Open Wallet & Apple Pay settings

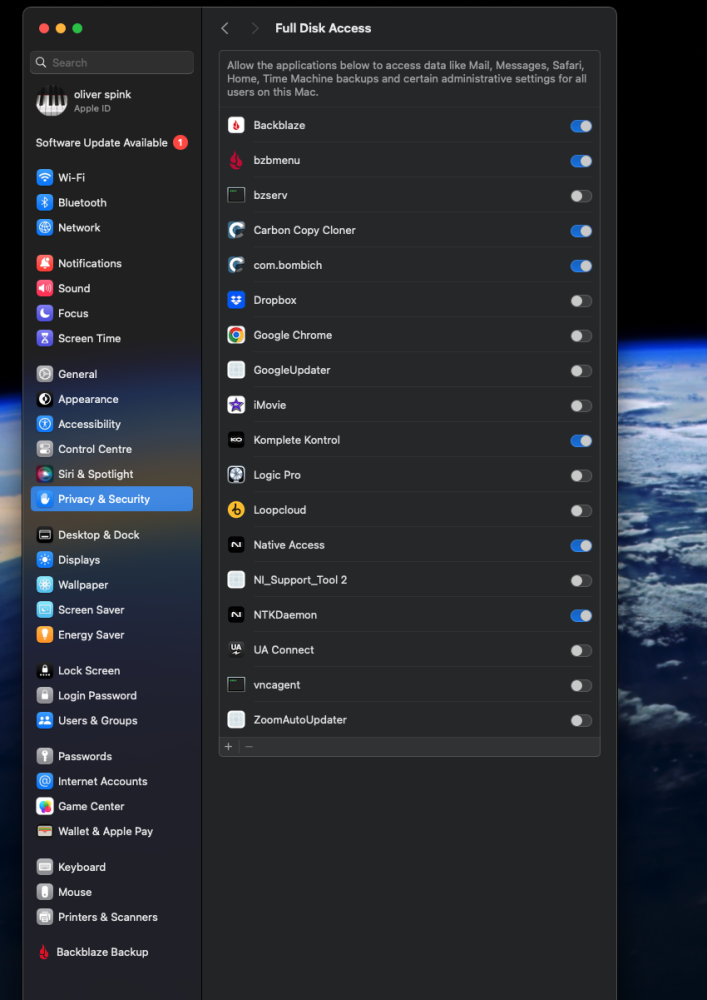pos(112,832)
